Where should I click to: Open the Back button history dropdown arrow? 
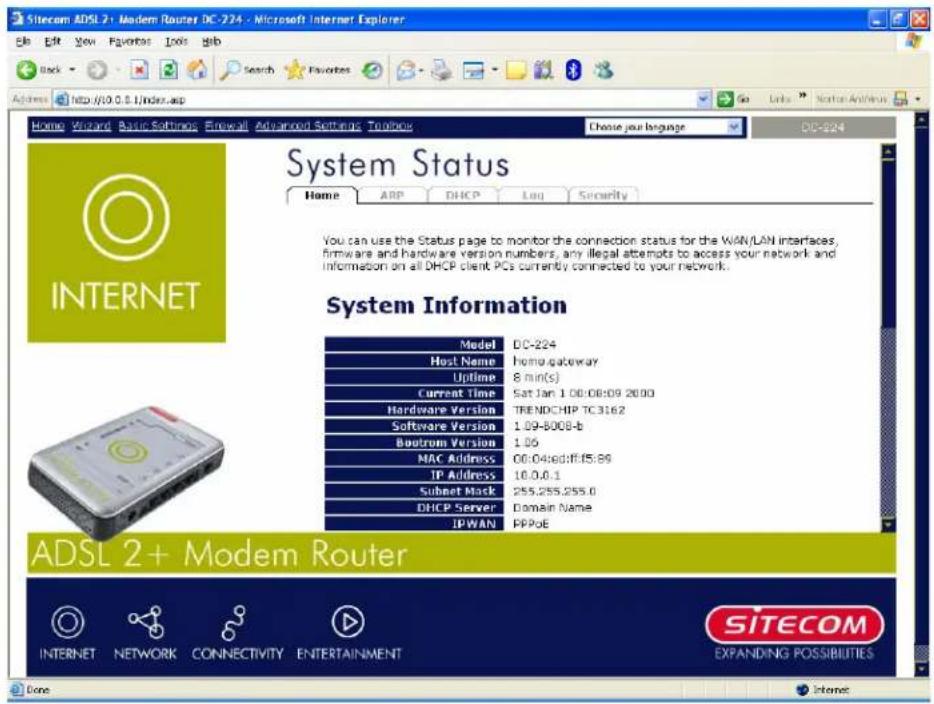[x=73, y=70]
